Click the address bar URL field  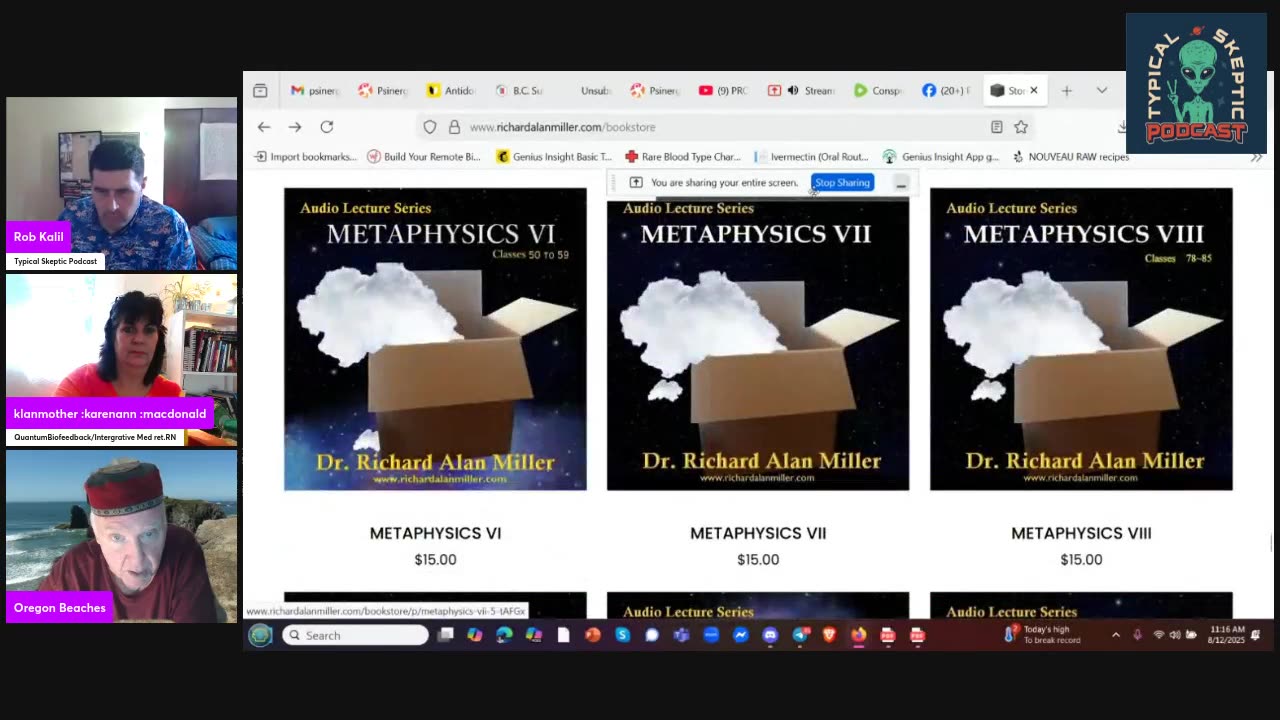click(x=725, y=127)
